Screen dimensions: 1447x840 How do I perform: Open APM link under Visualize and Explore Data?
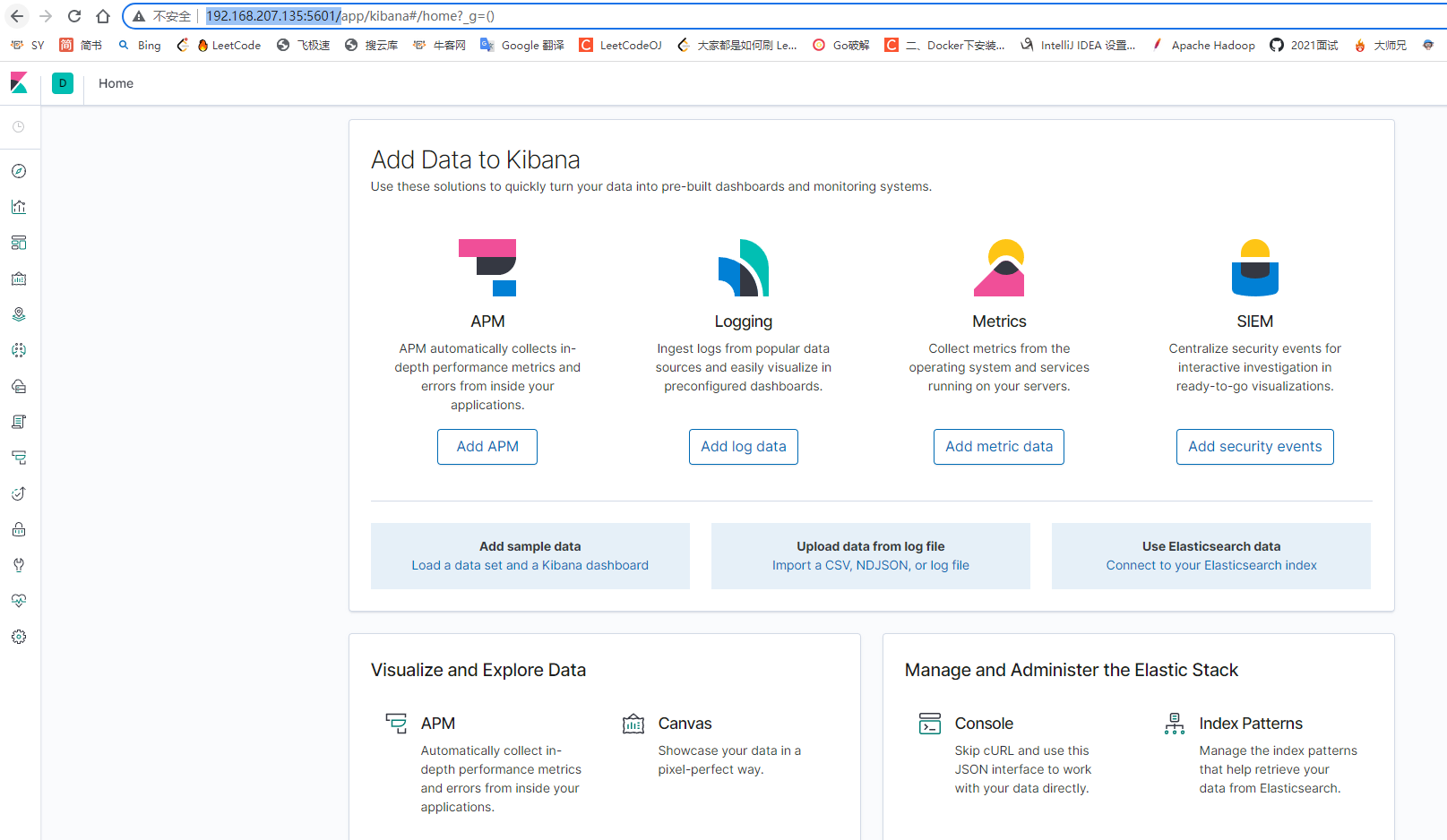[x=438, y=724]
